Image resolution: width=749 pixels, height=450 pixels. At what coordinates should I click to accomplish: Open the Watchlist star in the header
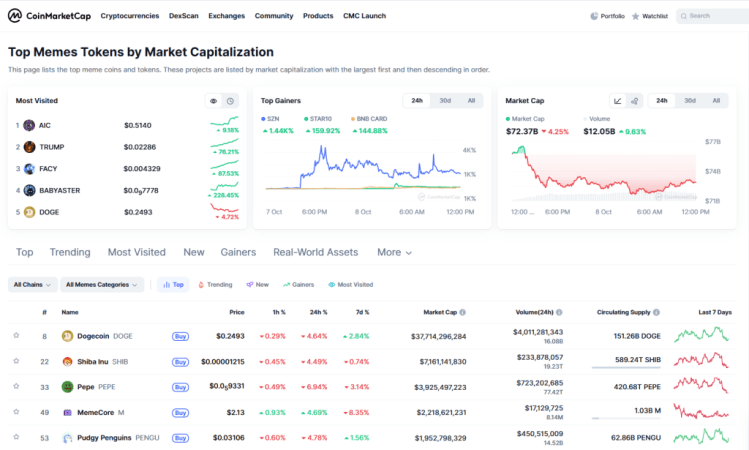point(650,16)
